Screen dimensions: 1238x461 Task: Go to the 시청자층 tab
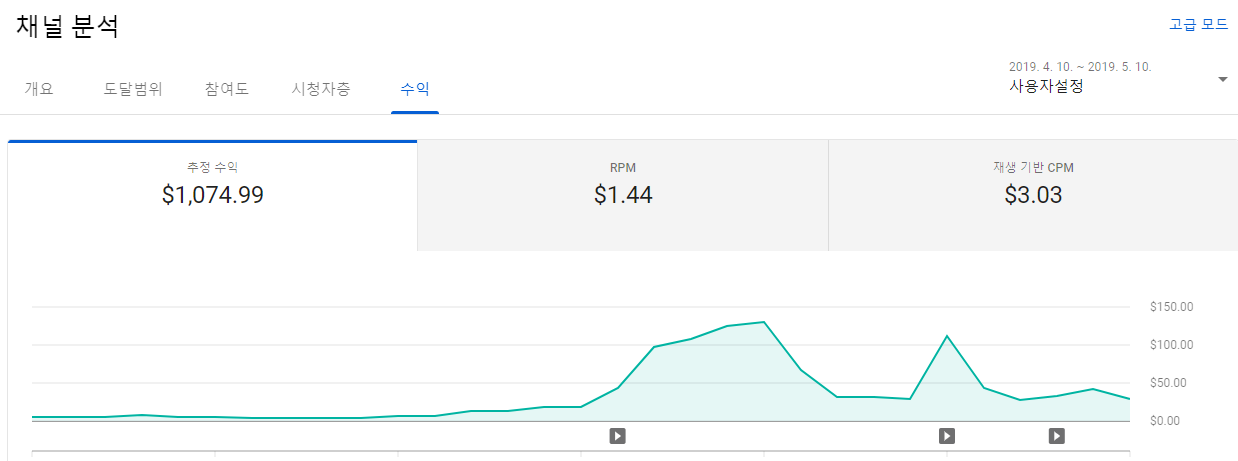321,89
